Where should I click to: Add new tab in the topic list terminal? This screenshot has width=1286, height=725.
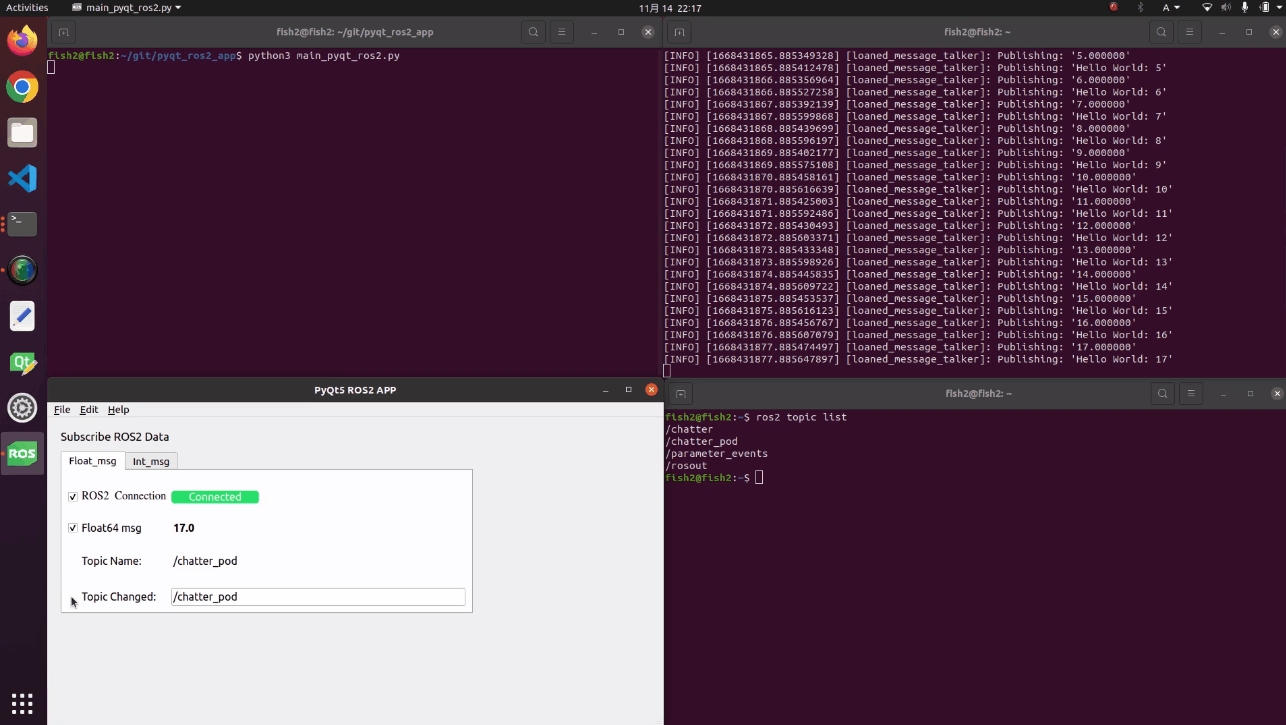point(679,394)
